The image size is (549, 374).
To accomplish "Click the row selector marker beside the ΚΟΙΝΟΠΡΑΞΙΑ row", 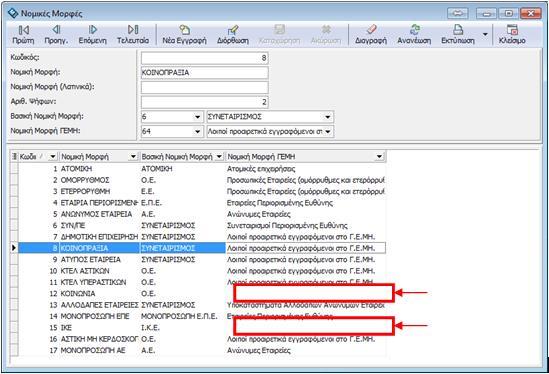I will (x=14, y=248).
